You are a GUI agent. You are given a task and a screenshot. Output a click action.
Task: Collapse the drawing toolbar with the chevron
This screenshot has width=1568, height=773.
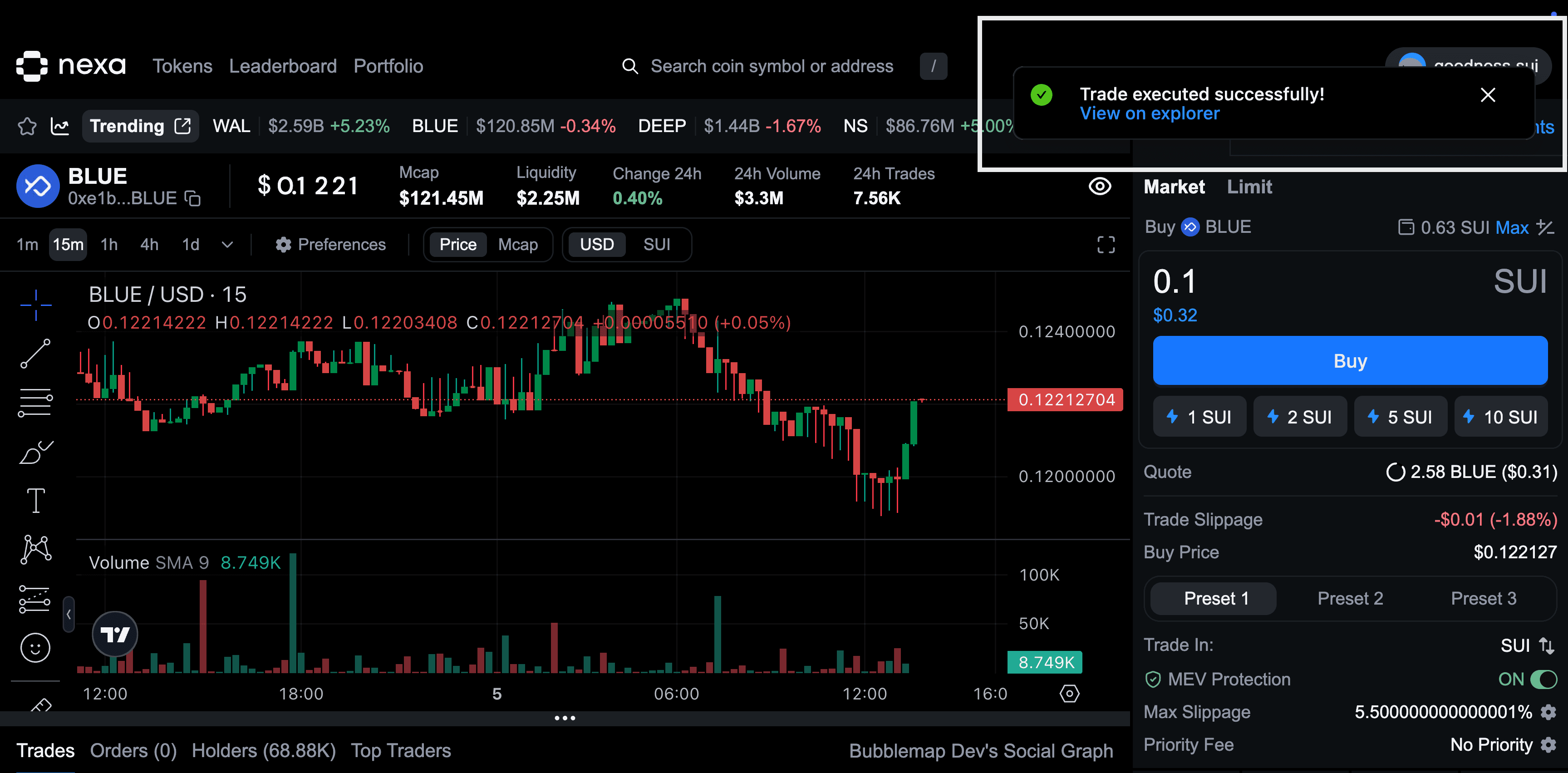pyautogui.click(x=68, y=615)
